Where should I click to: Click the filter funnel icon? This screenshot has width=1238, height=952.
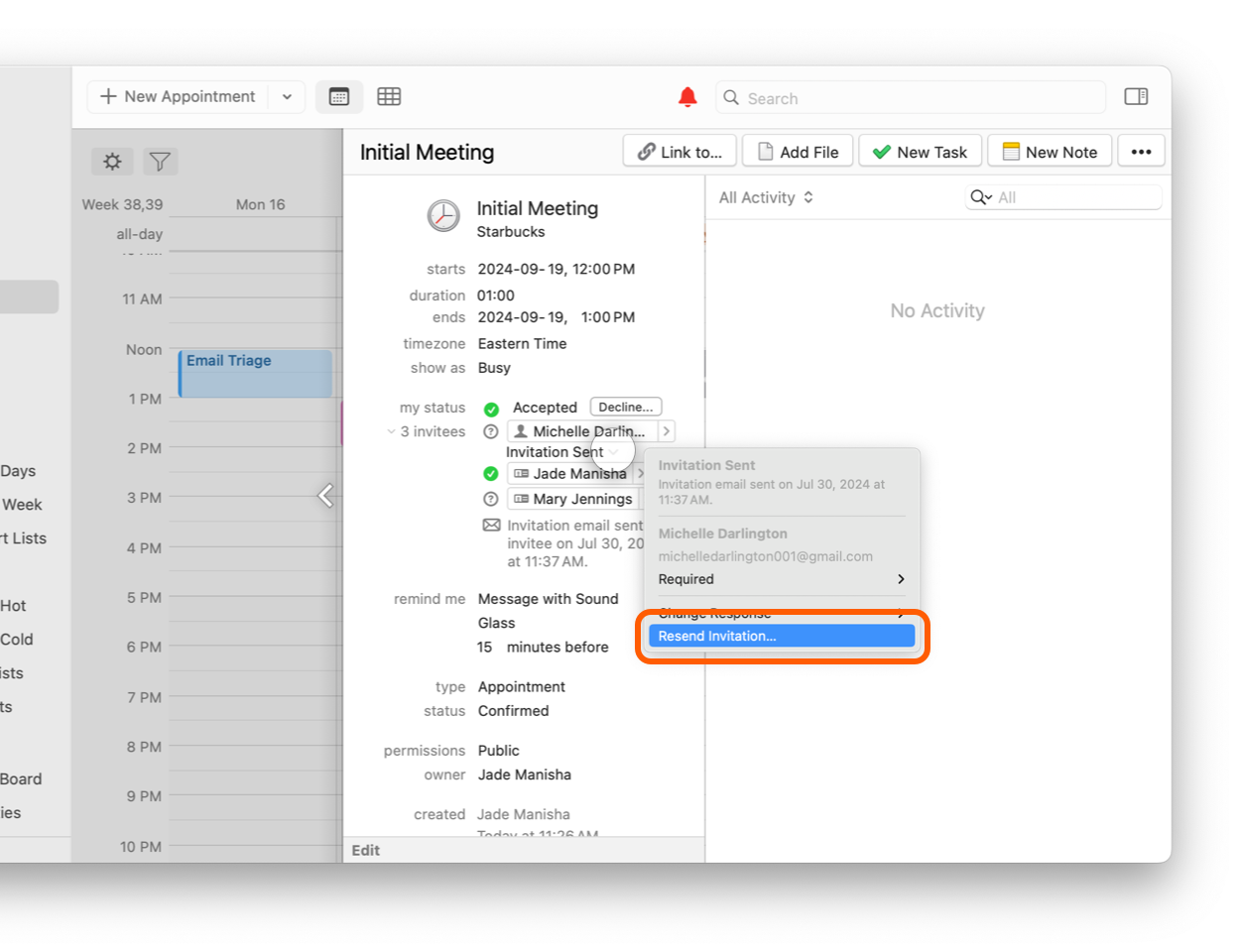(x=160, y=162)
